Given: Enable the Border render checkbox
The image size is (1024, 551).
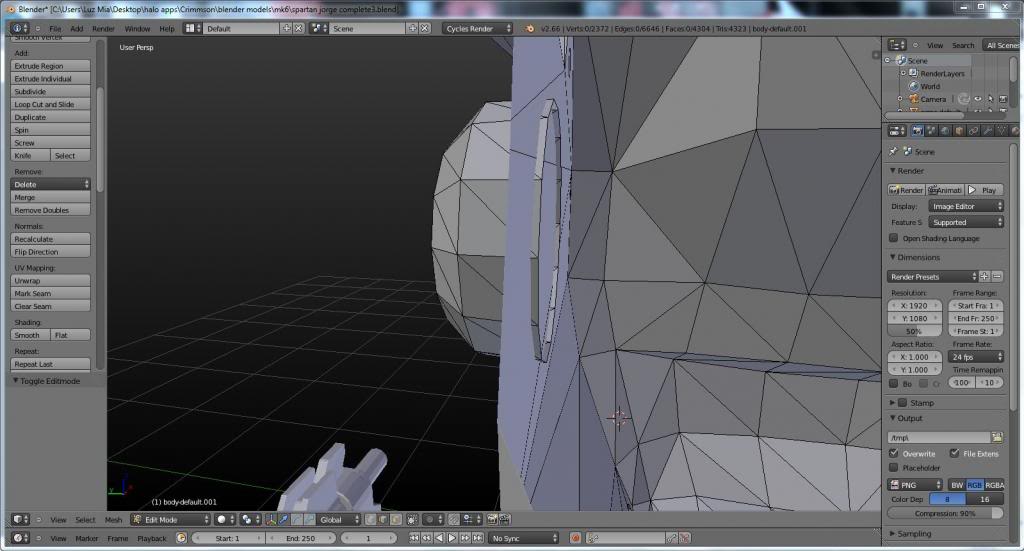Looking at the screenshot, I should [893, 384].
